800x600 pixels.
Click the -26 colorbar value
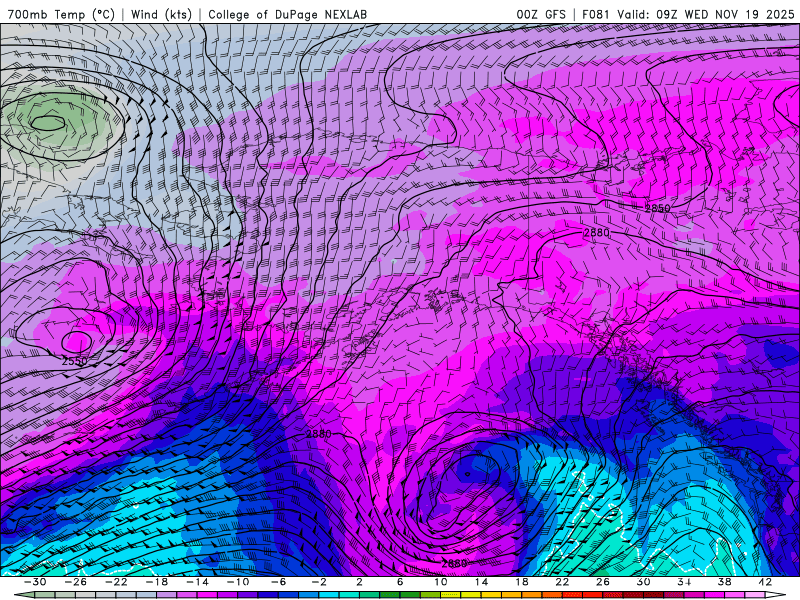pyautogui.click(x=76, y=582)
